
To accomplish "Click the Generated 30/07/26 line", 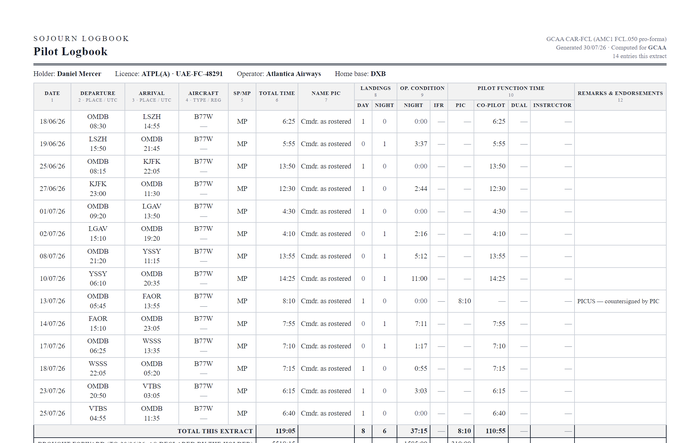I will pyautogui.click(x=611, y=47).
